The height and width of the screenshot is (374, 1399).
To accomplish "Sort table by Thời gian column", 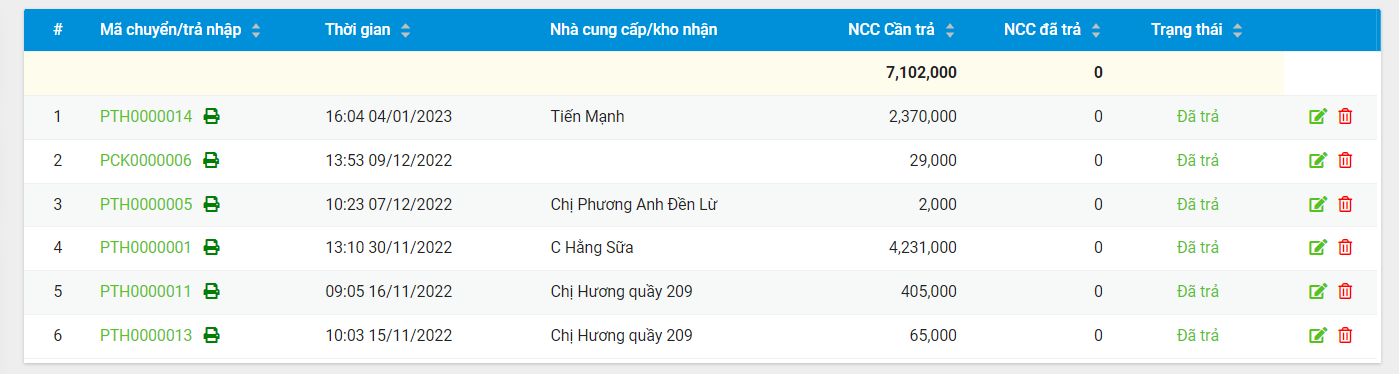I will (x=405, y=31).
